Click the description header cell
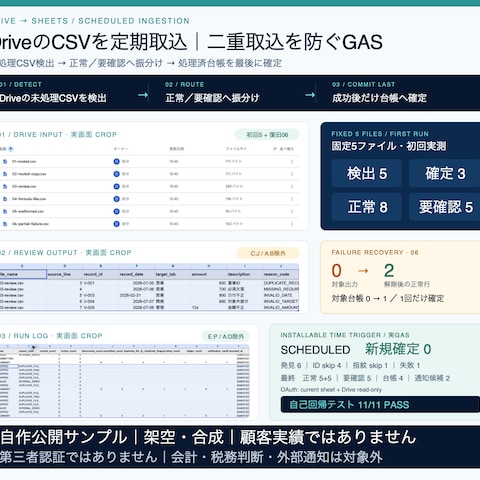This screenshot has height=480, width=480. coord(244,274)
